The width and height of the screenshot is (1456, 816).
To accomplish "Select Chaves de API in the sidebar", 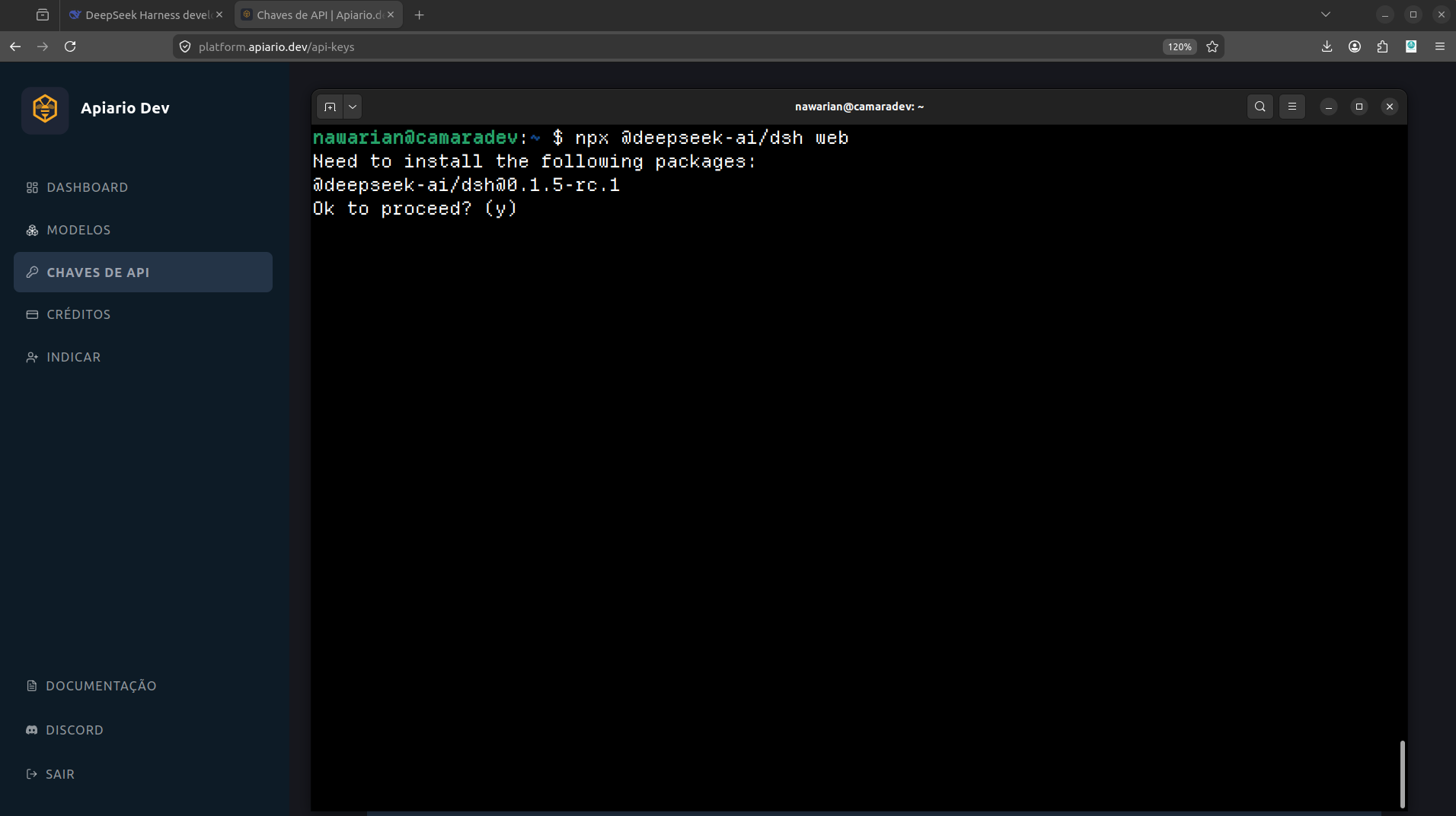I will tap(143, 273).
